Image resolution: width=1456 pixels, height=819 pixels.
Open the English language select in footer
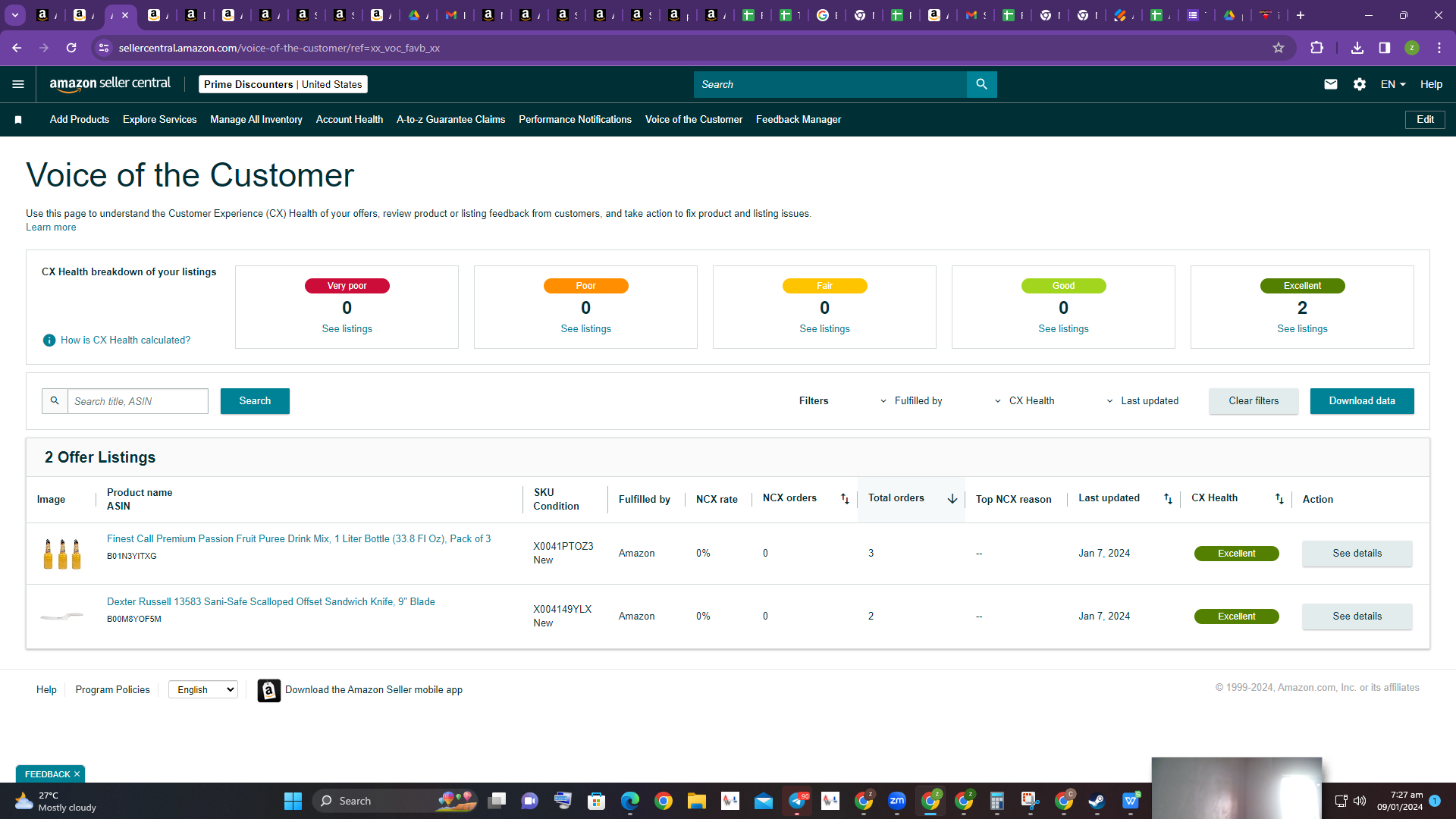coord(203,689)
